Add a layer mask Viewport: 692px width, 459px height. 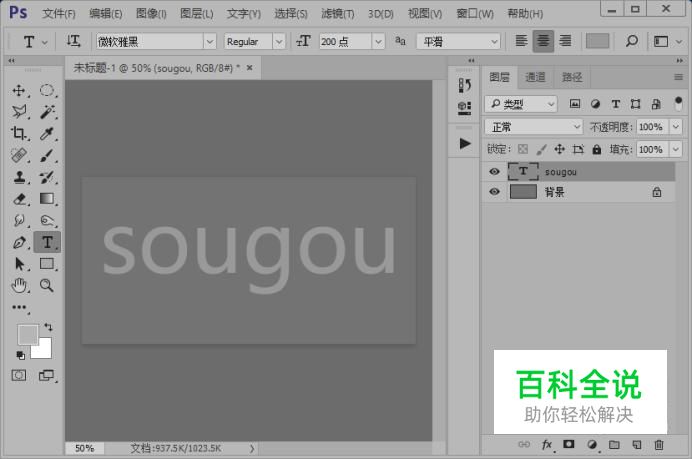point(569,444)
